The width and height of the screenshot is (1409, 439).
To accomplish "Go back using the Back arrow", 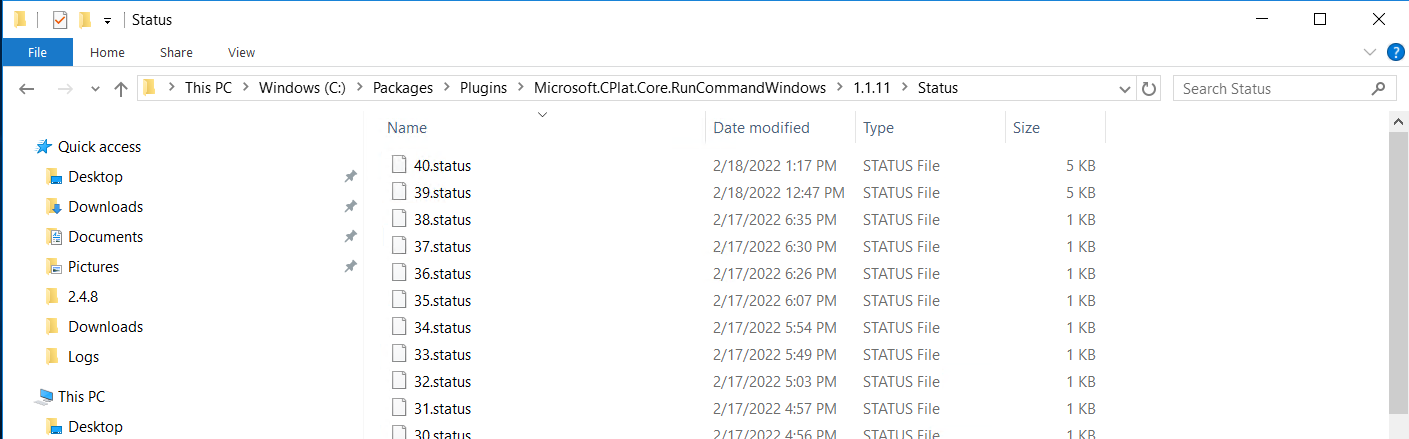I will tap(27, 89).
